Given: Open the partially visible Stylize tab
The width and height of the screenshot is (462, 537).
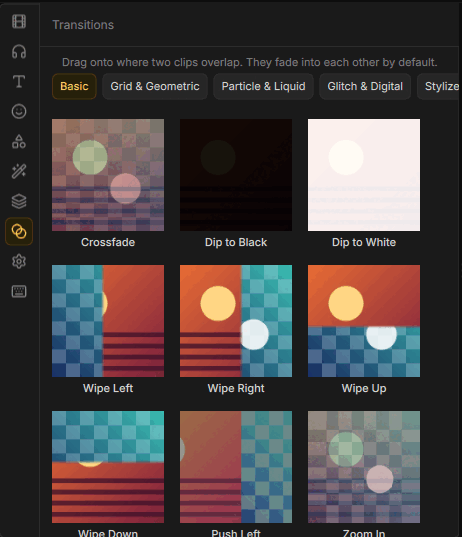Looking at the screenshot, I should click(x=439, y=86).
